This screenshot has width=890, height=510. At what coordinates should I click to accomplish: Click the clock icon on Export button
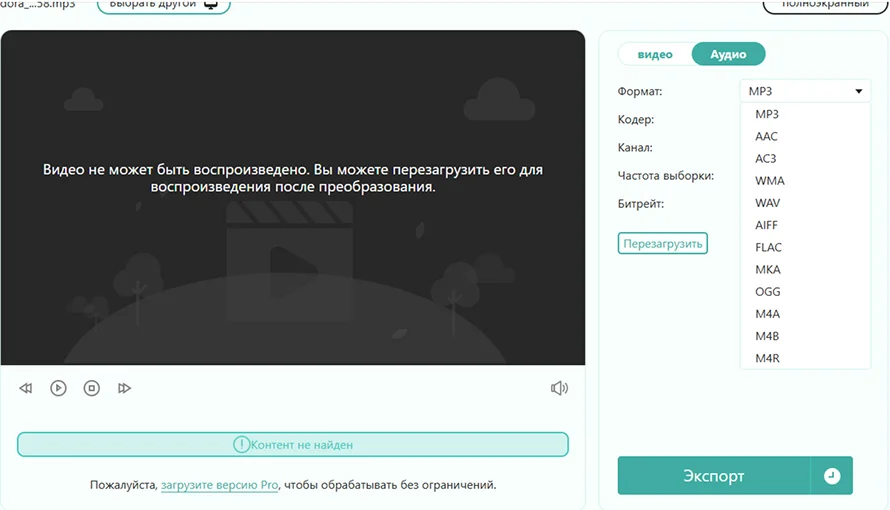pos(832,475)
